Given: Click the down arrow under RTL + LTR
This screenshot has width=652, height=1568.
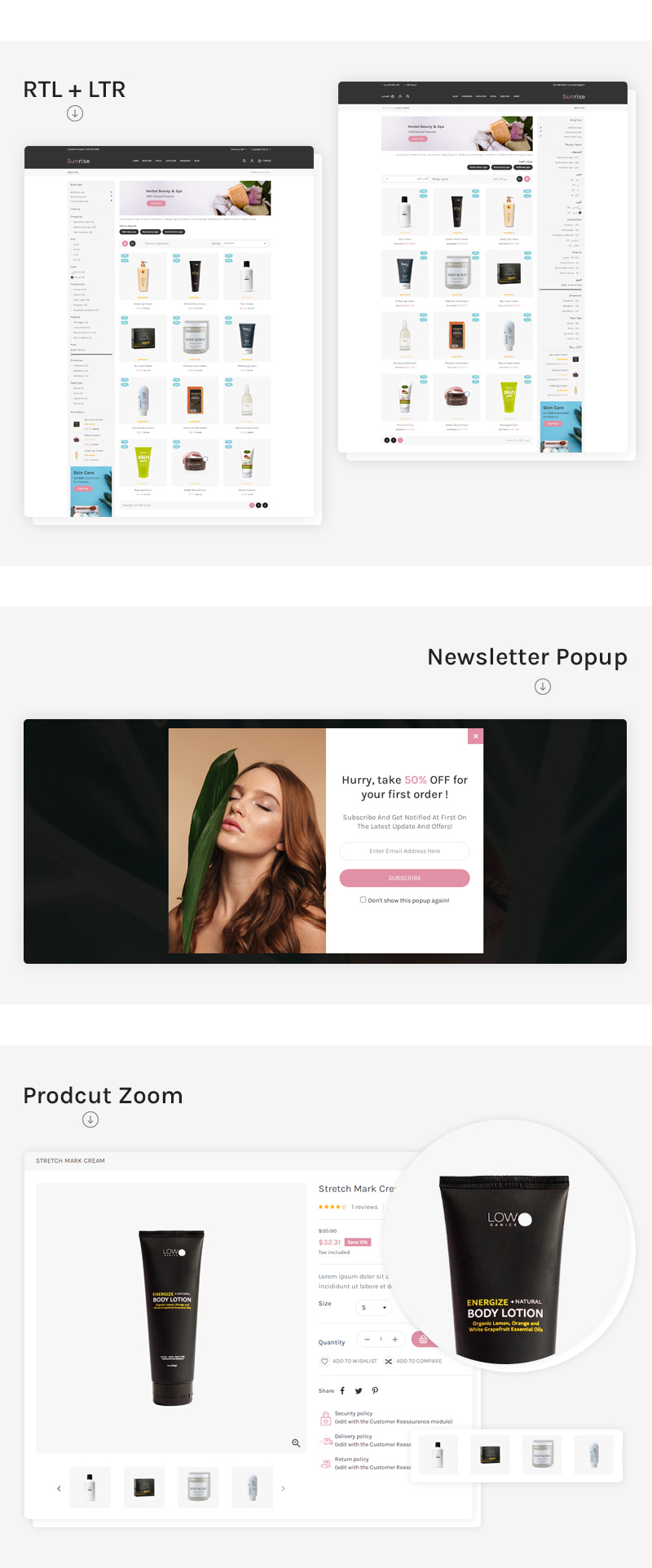Looking at the screenshot, I should (x=75, y=113).
